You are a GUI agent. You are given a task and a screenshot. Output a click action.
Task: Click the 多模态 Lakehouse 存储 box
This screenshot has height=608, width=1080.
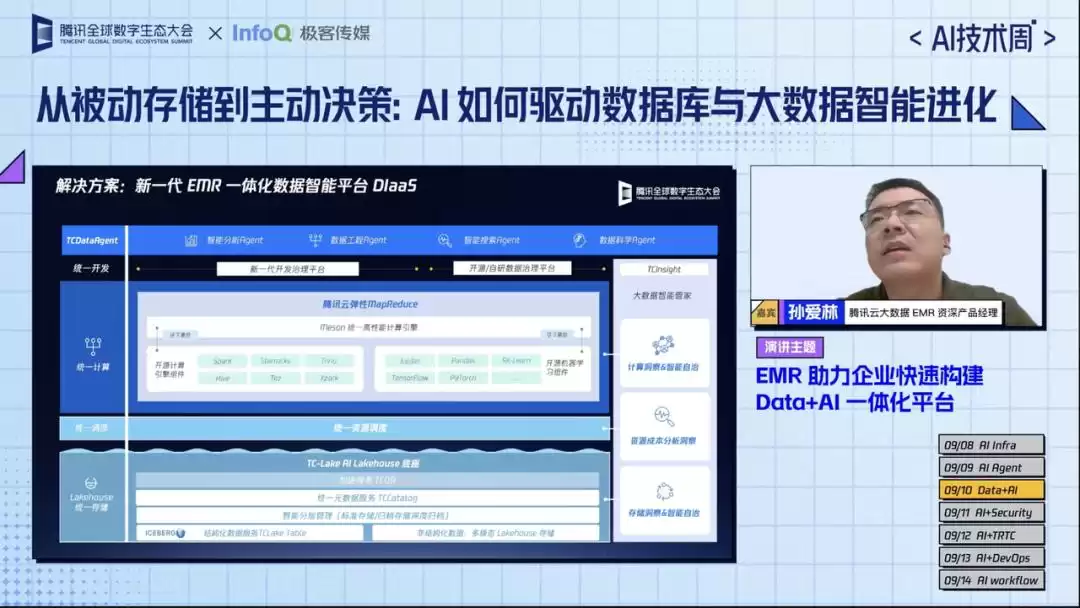click(486, 533)
